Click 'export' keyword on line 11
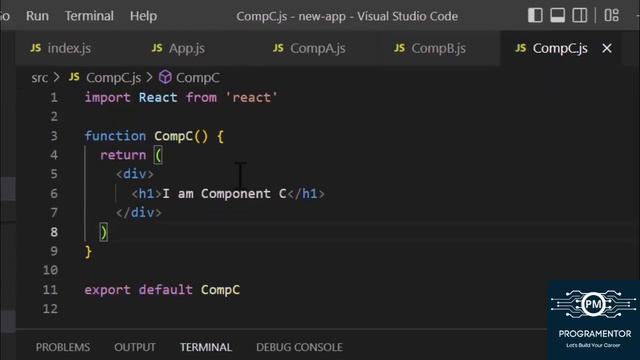 click(107, 290)
